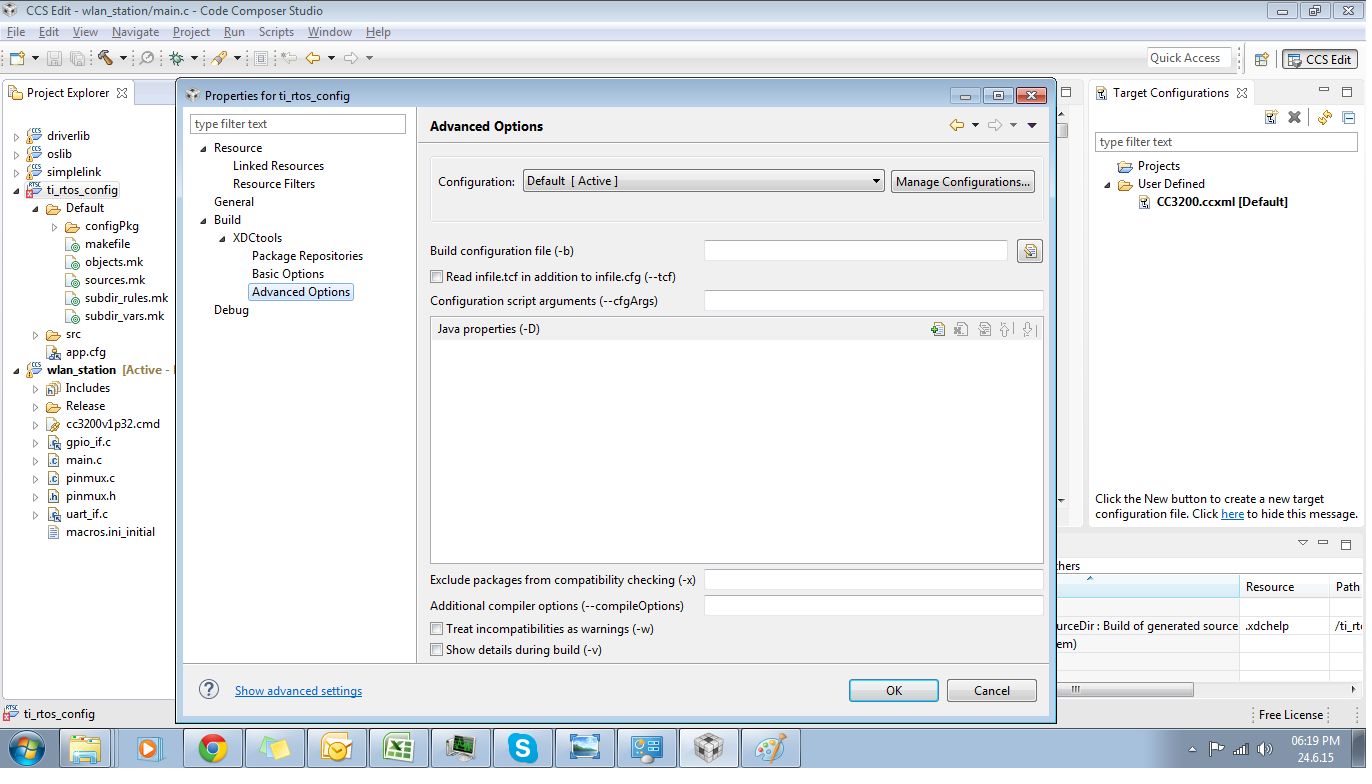Click New Target Configuration icon

tap(1271, 117)
